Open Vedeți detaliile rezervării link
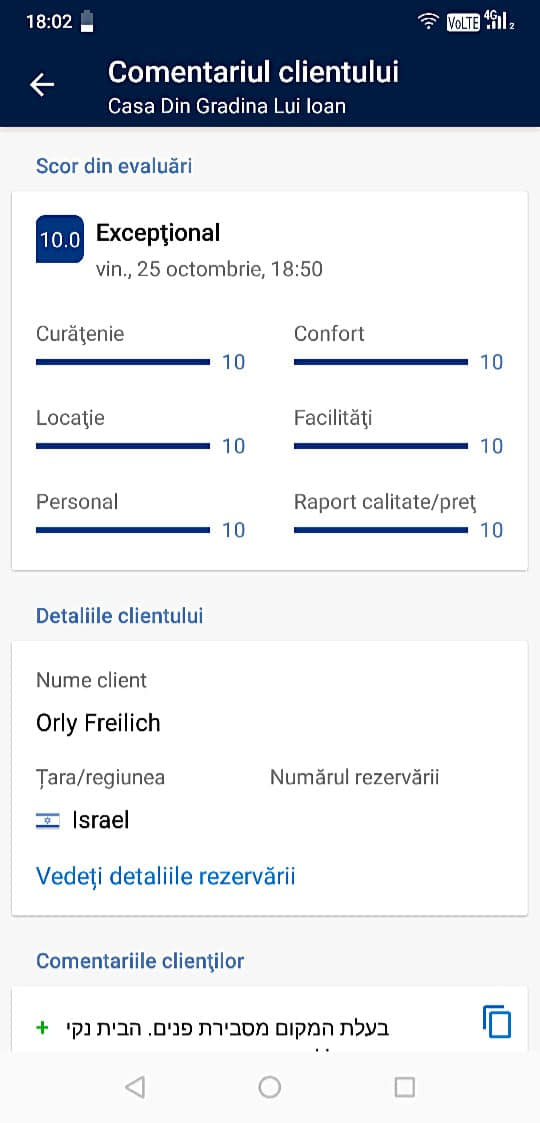 pyautogui.click(x=165, y=876)
